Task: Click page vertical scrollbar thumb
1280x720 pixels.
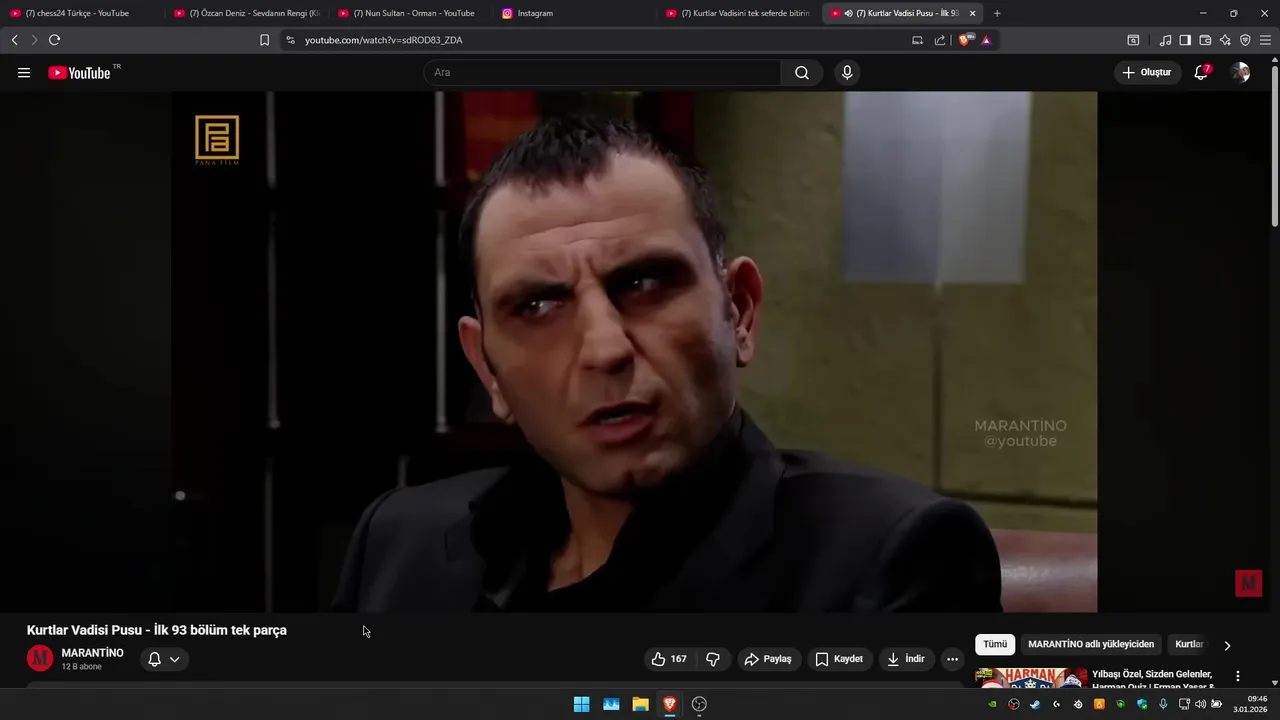Action: point(1275,145)
